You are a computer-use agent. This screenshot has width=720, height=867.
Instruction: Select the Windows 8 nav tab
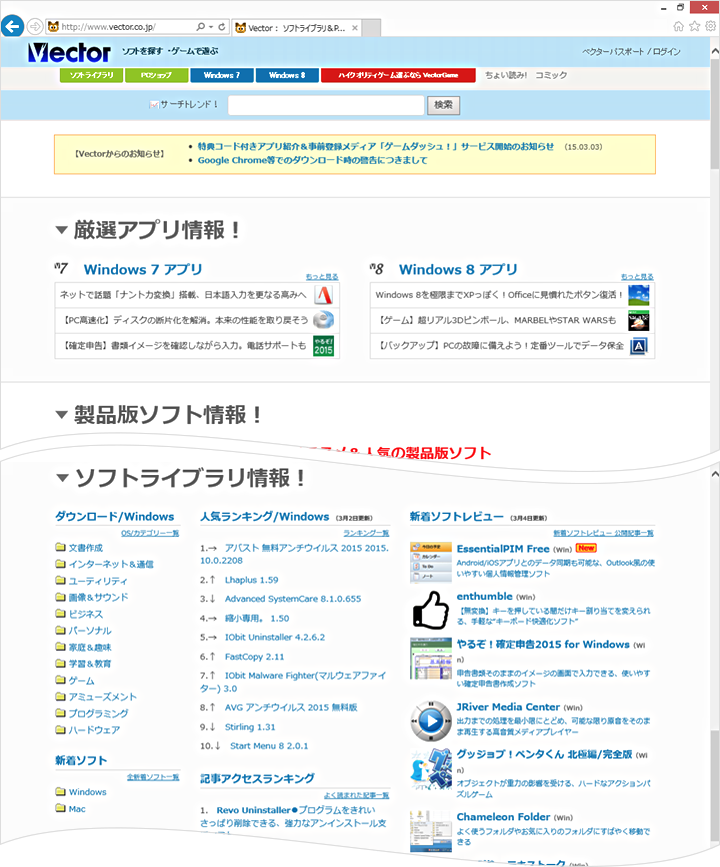pyautogui.click(x=287, y=75)
